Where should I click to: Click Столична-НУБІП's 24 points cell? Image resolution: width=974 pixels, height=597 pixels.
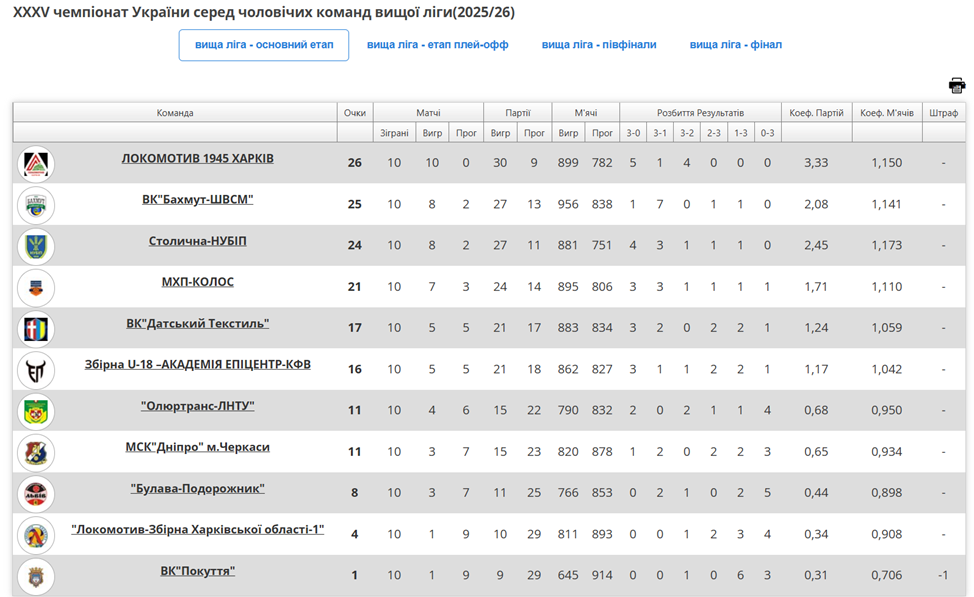[x=355, y=245]
